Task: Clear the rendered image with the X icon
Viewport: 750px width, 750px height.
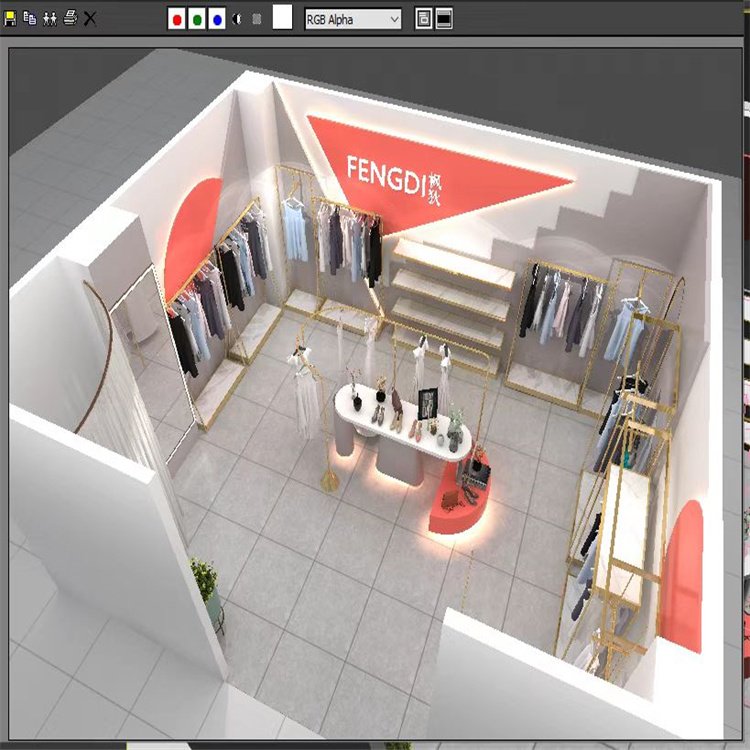Action: pyautogui.click(x=90, y=19)
